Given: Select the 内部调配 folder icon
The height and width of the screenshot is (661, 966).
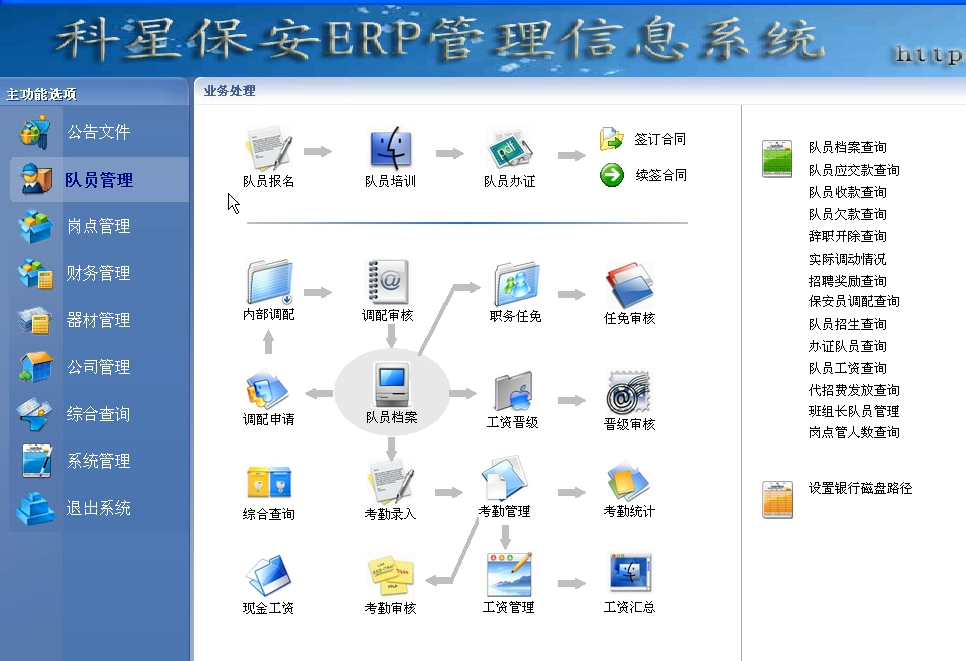Looking at the screenshot, I should (268, 283).
